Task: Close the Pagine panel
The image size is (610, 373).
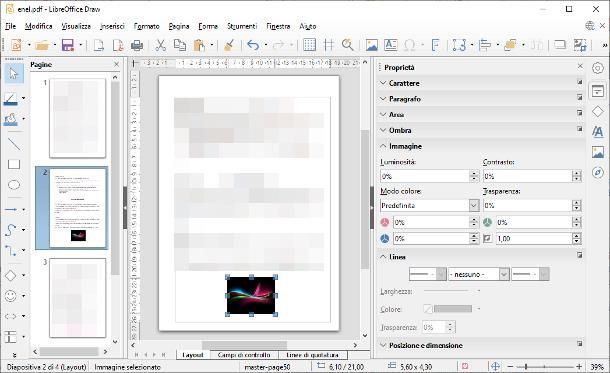Action: [116, 65]
